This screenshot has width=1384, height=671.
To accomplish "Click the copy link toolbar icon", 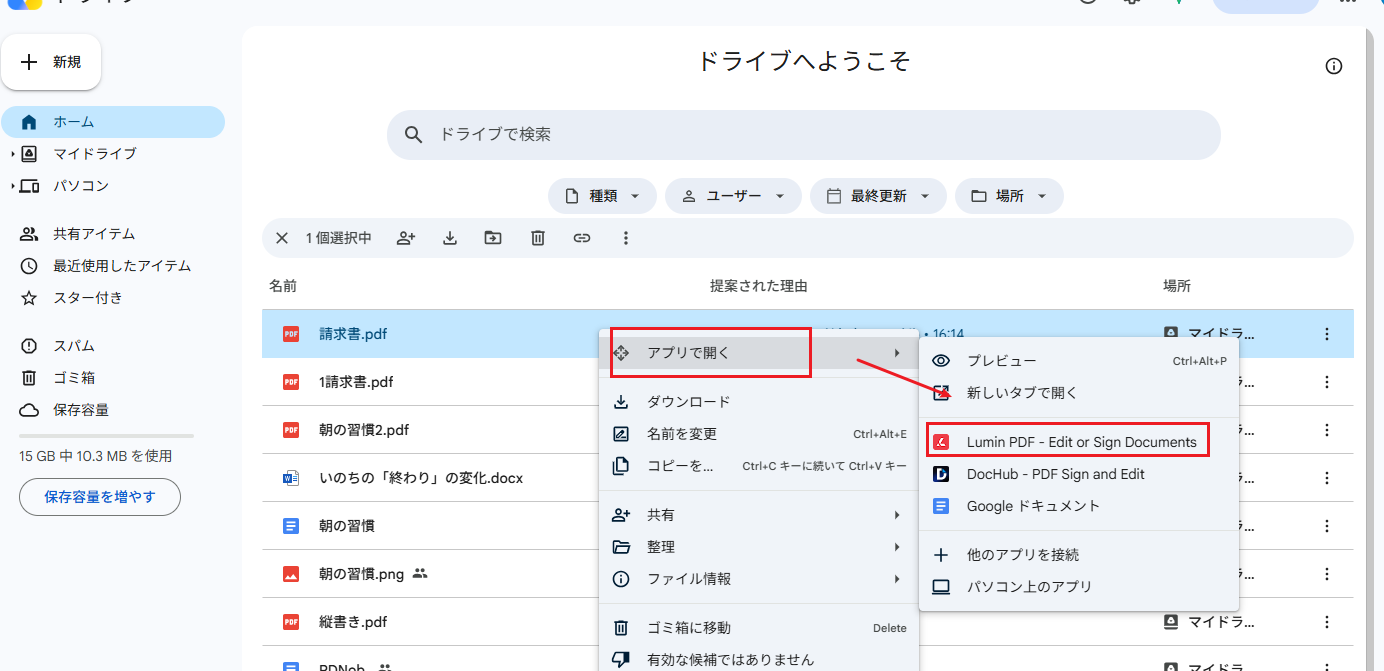I will (581, 238).
